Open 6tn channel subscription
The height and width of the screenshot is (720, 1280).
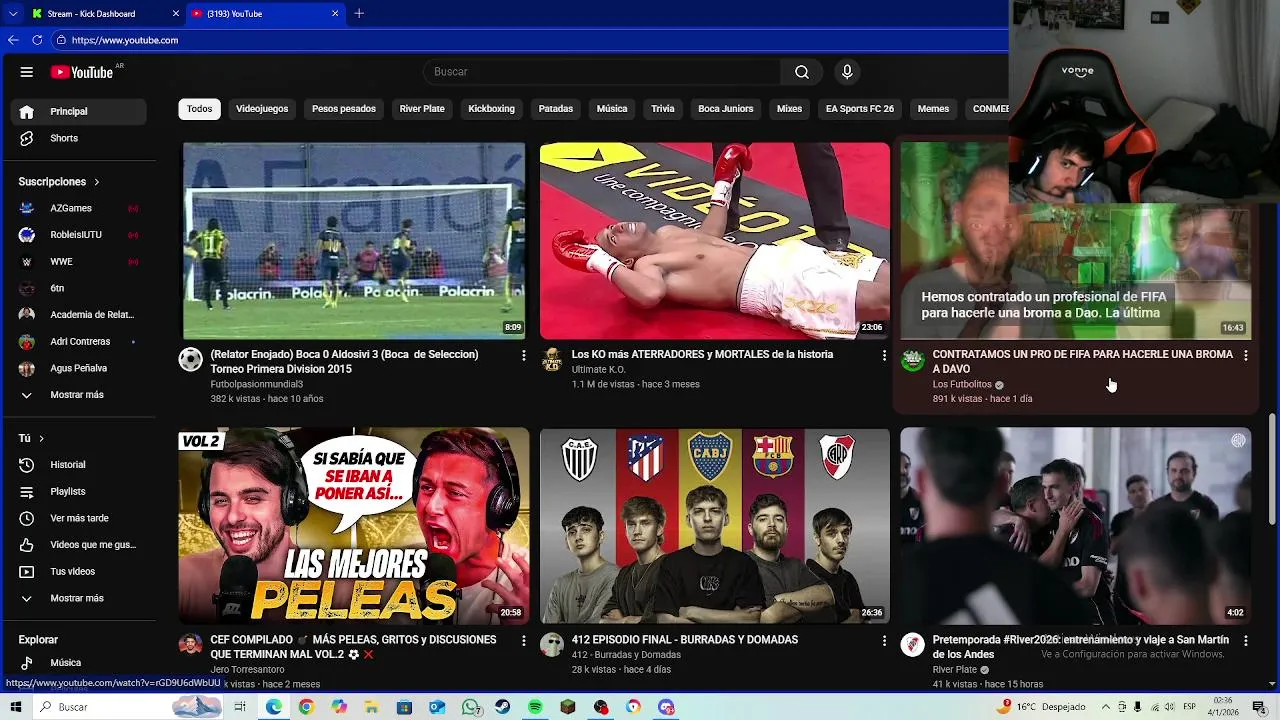point(78,288)
